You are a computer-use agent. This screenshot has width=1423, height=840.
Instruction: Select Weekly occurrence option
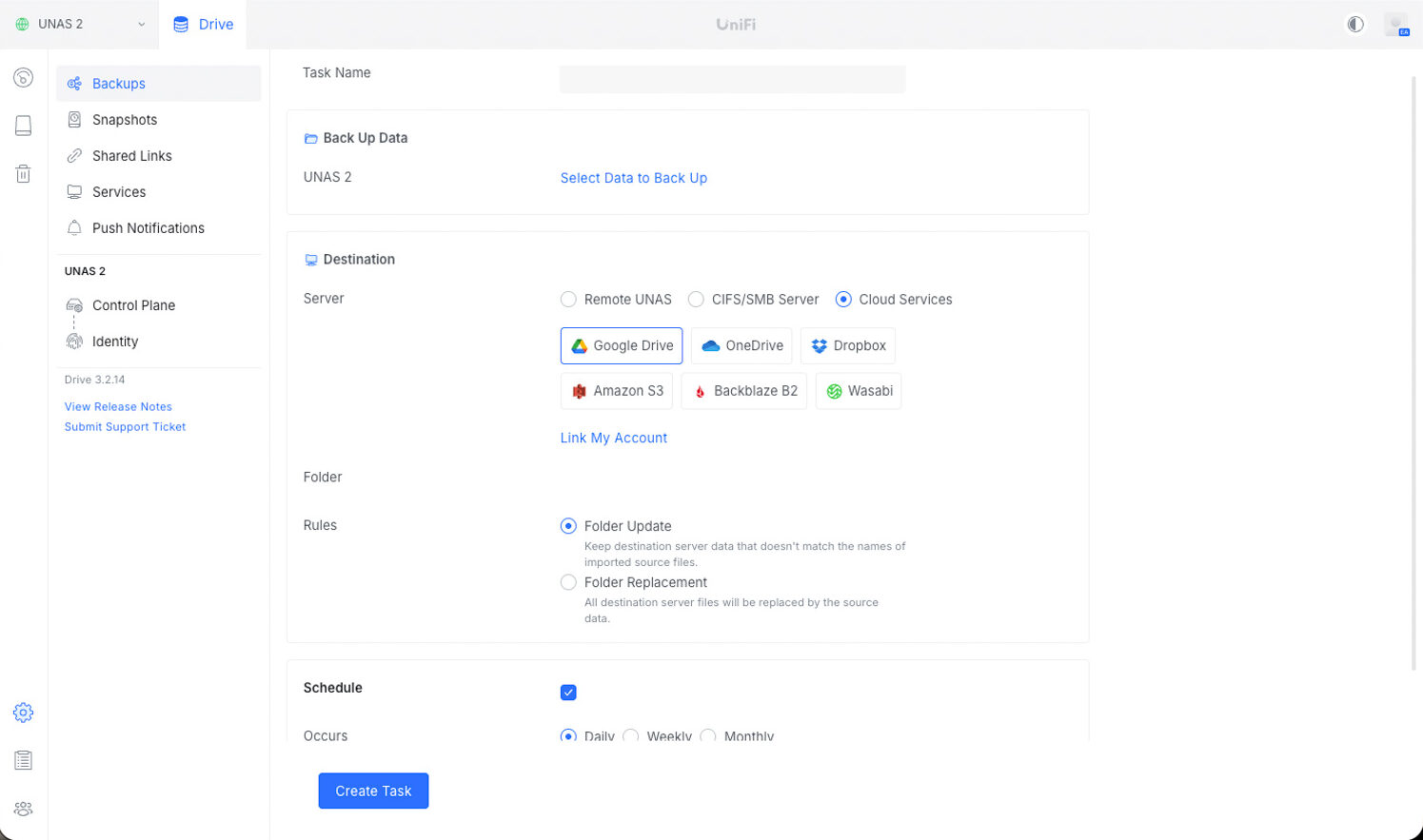631,736
